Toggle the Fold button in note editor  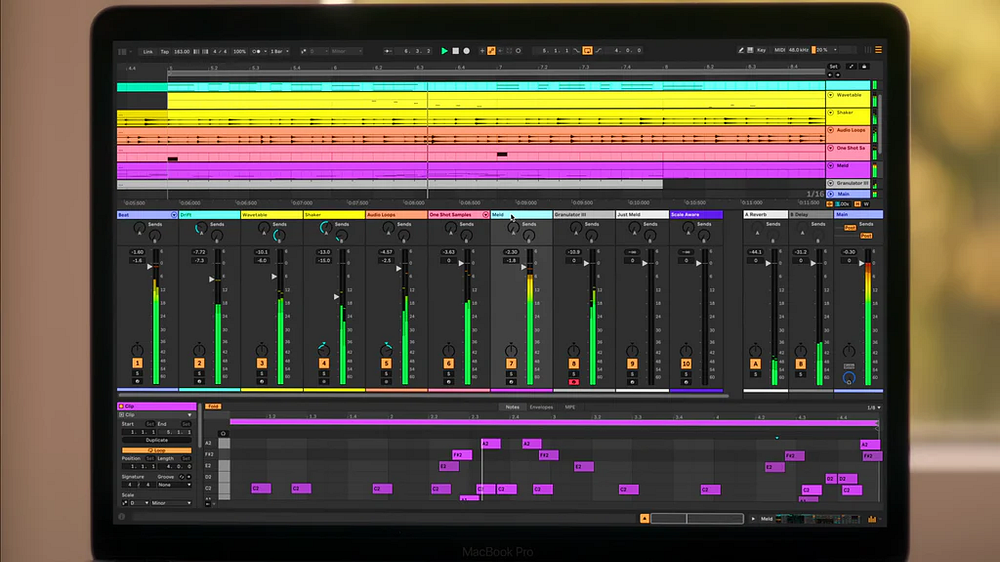pyautogui.click(x=213, y=406)
